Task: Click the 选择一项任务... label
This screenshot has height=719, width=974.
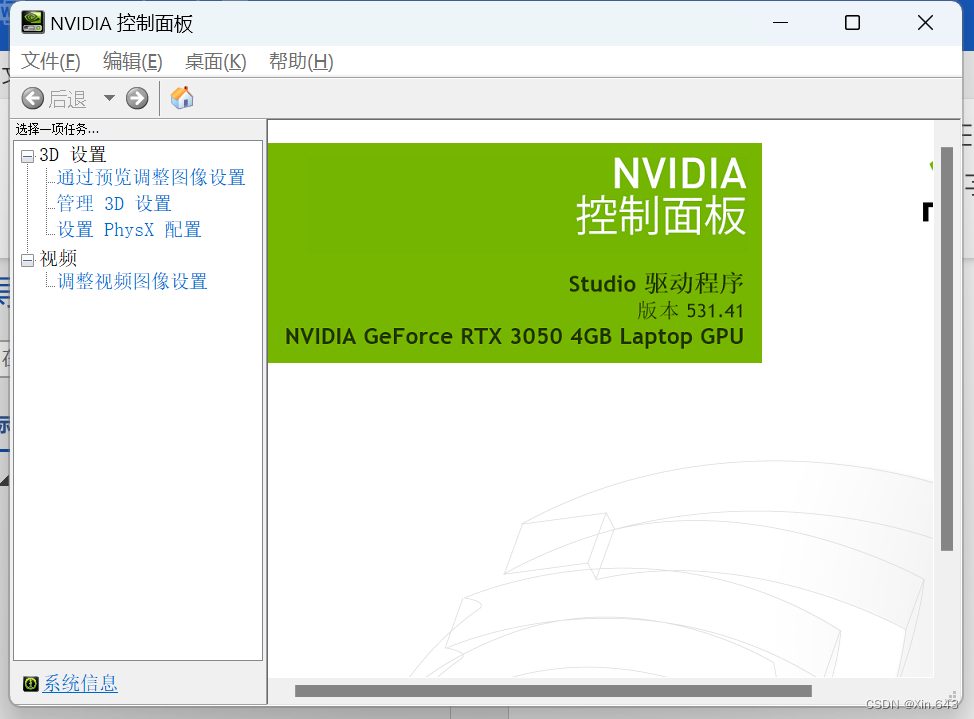Action: [x=57, y=129]
